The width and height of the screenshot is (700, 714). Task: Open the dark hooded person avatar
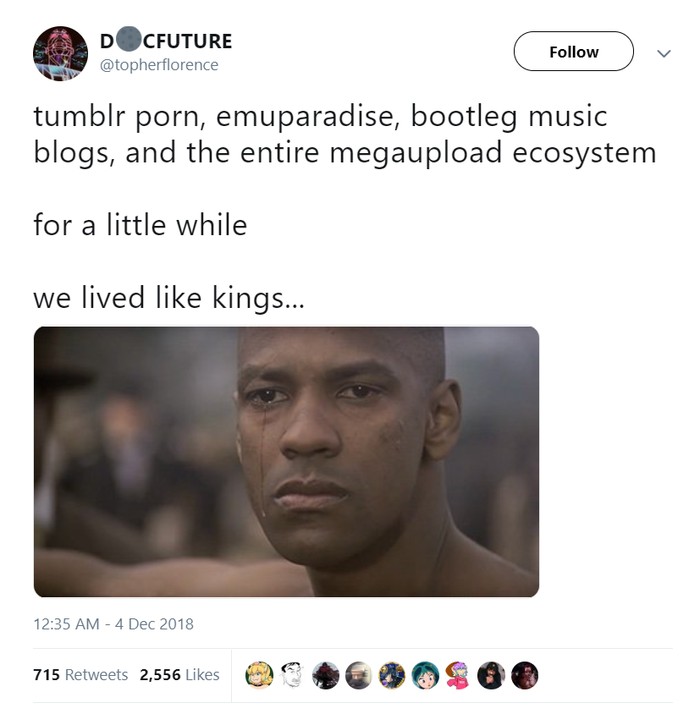pos(491,675)
